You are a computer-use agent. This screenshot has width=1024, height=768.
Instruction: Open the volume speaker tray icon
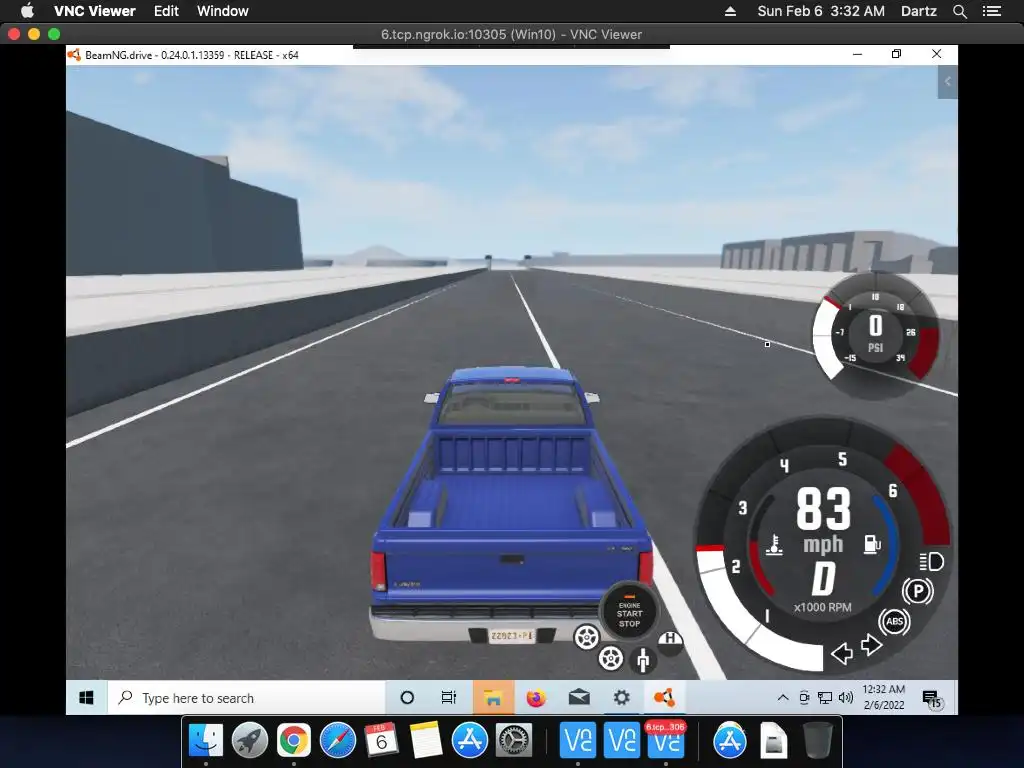pyautogui.click(x=846, y=698)
